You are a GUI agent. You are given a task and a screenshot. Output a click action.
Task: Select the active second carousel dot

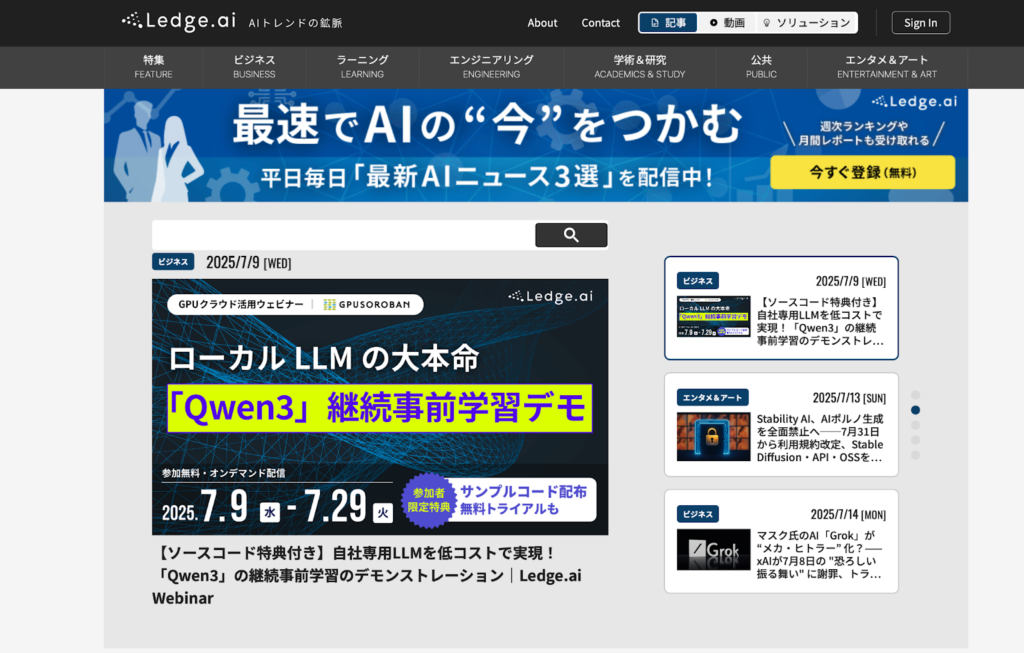coord(916,410)
